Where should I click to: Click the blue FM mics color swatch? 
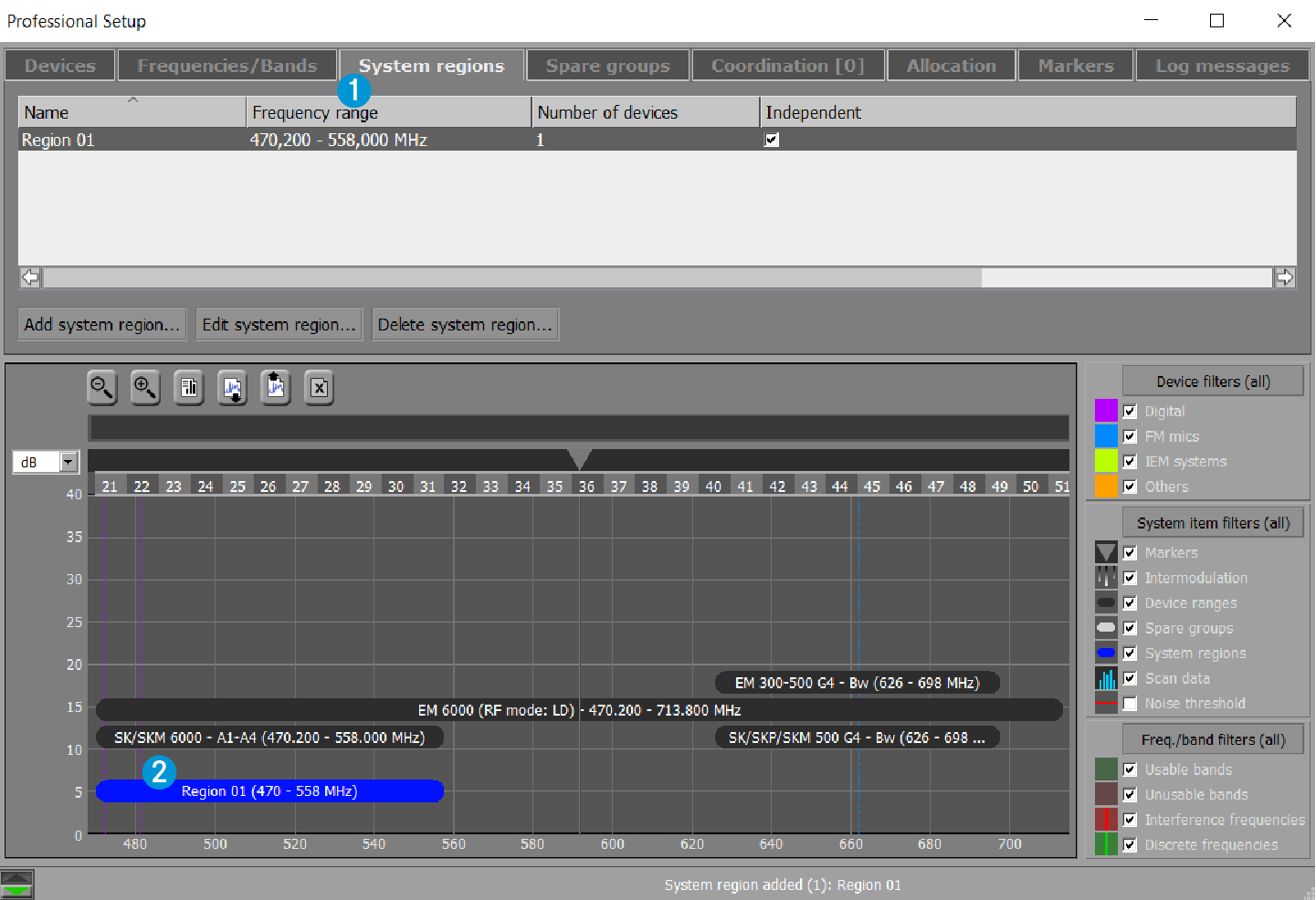coord(1106,436)
